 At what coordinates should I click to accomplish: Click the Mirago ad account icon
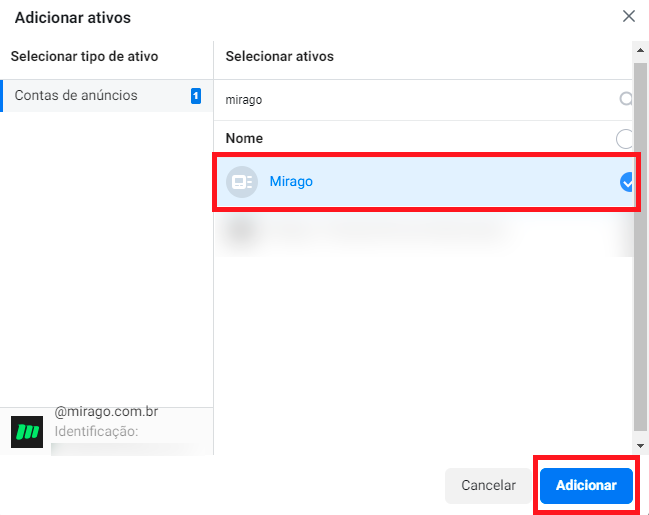click(242, 182)
